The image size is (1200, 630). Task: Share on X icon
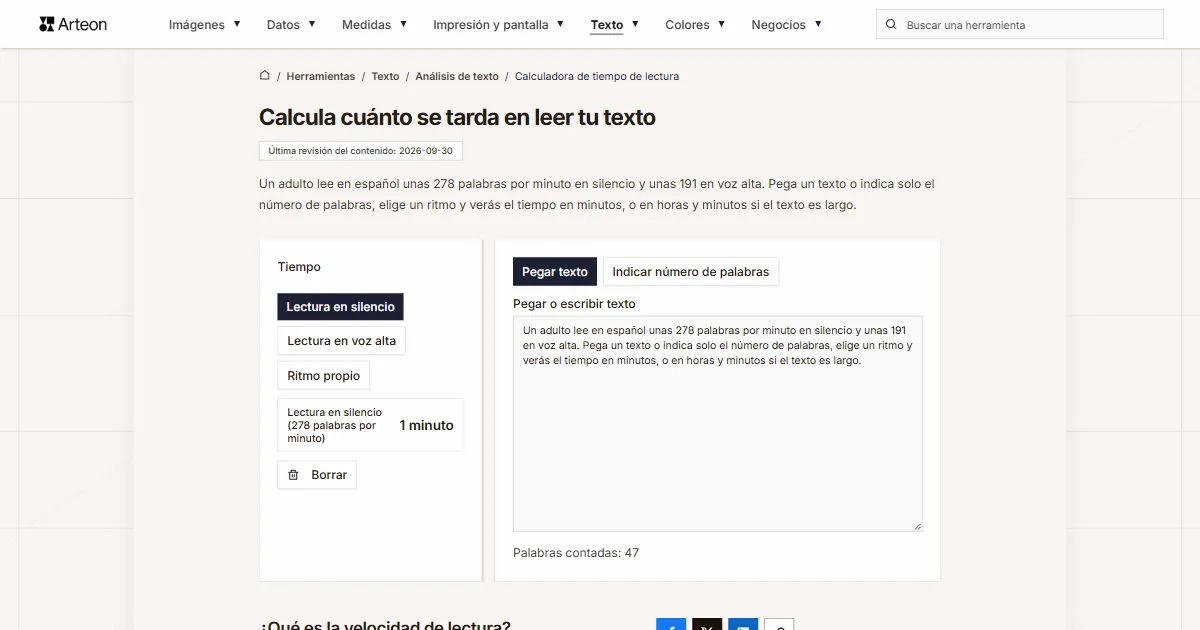click(x=707, y=625)
